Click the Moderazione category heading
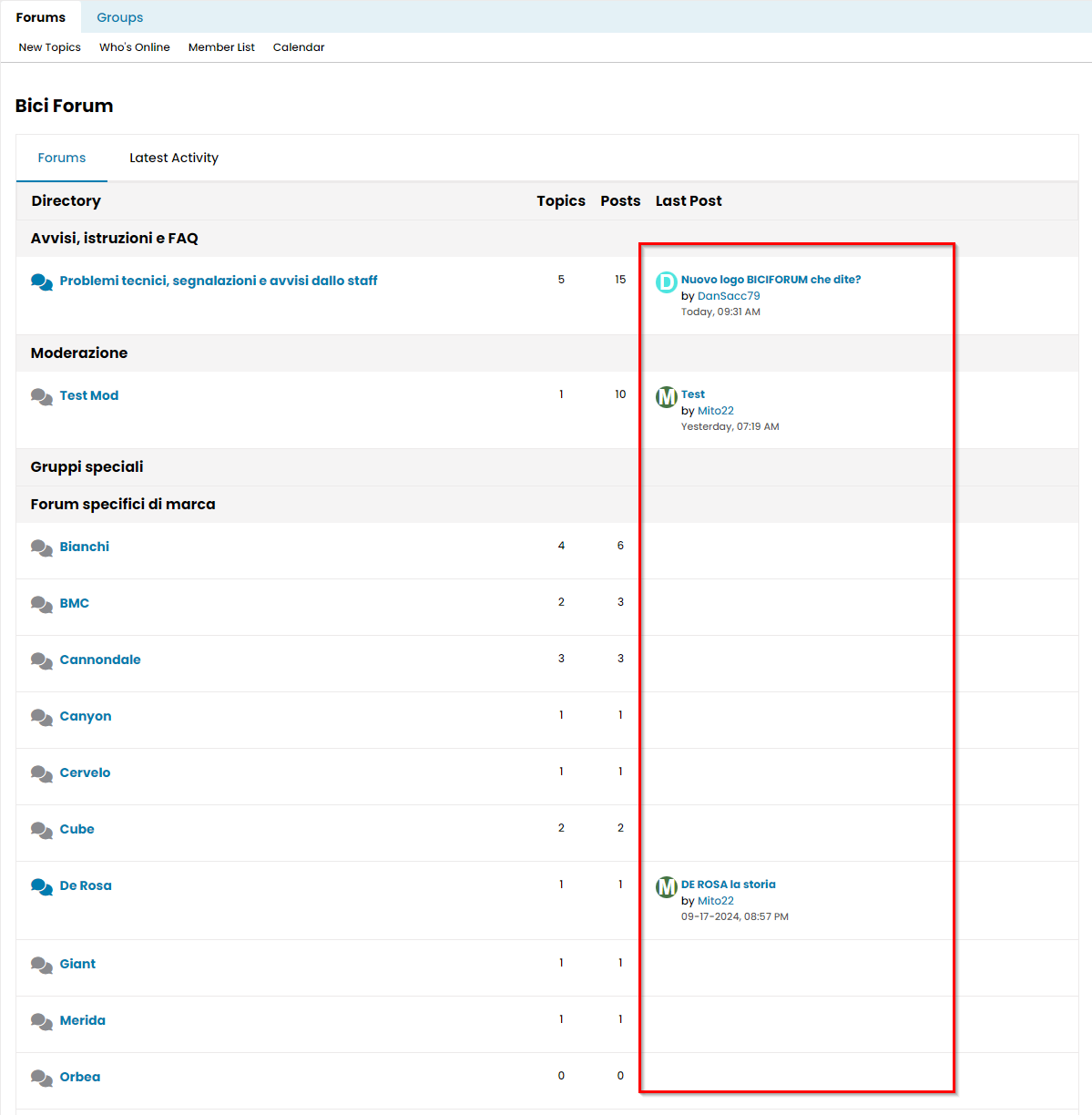1092x1115 pixels. (79, 353)
